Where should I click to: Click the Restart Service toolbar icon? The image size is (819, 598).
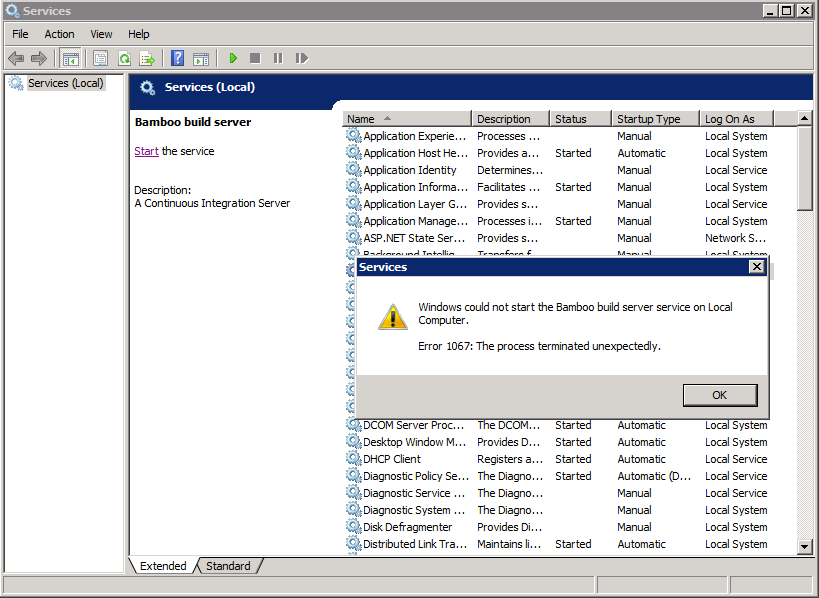[x=301, y=58]
